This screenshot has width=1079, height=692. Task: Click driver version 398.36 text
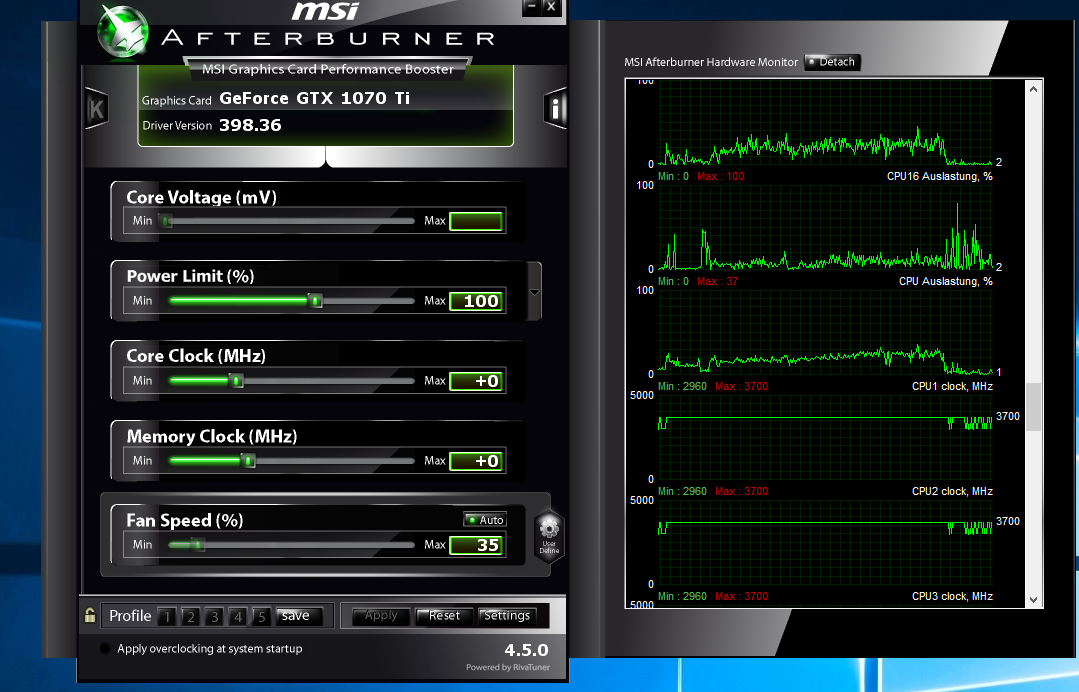250,125
